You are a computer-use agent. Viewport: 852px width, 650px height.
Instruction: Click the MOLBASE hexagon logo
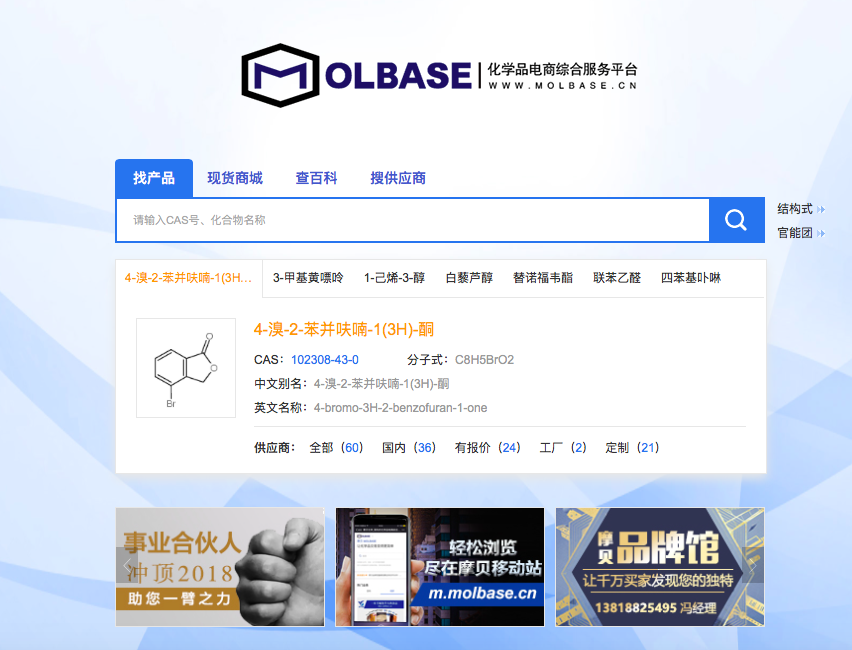click(x=280, y=76)
